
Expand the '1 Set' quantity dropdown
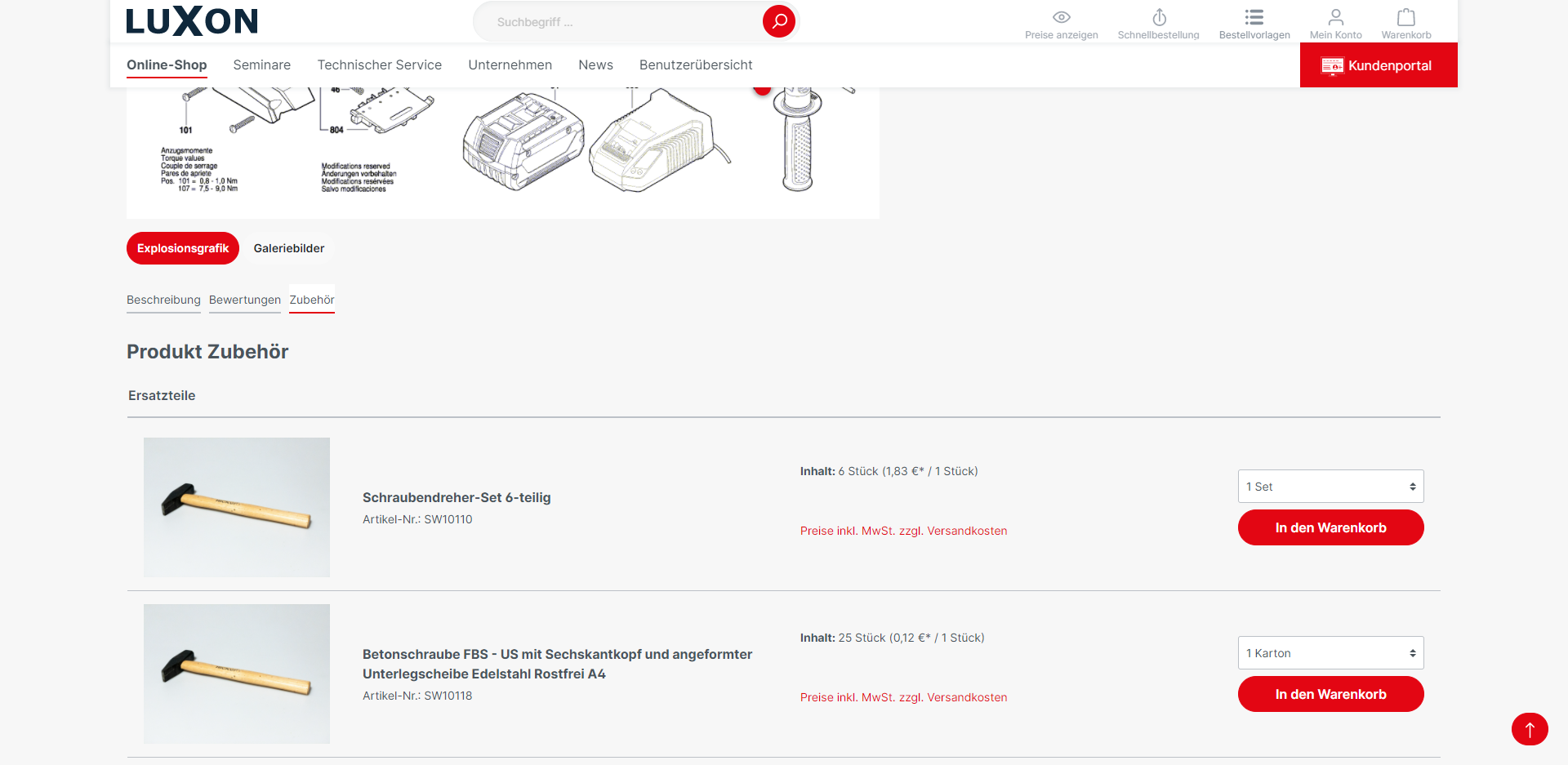(x=1330, y=487)
